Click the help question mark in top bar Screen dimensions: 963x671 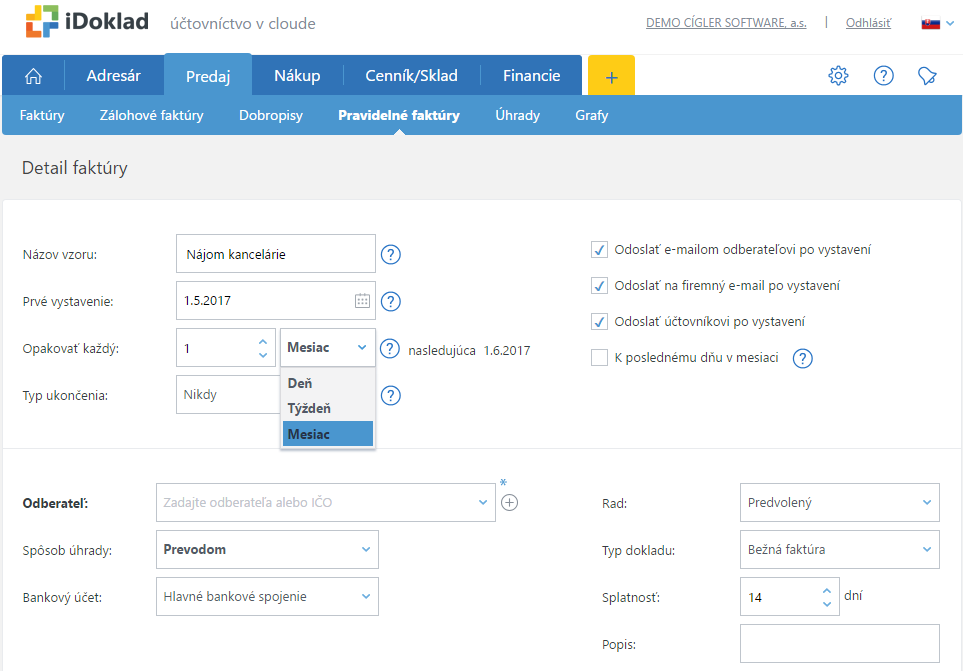(883, 76)
